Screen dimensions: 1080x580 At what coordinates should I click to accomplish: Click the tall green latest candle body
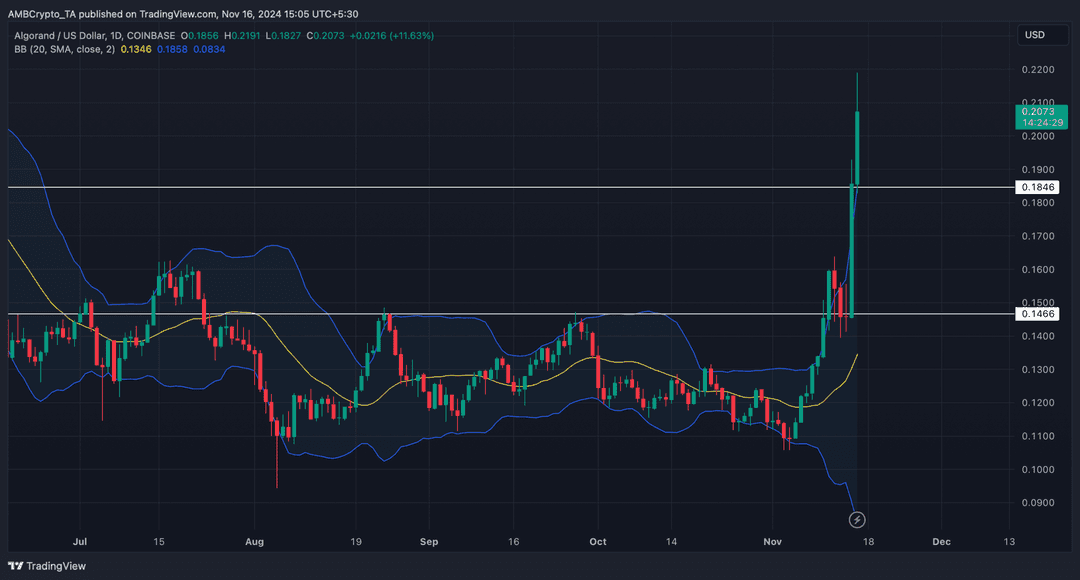click(858, 148)
